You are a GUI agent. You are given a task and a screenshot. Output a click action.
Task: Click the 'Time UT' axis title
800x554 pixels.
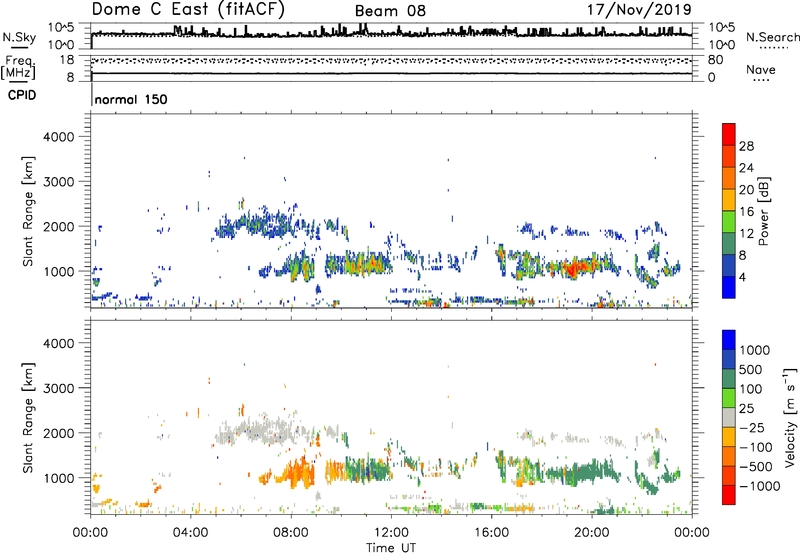click(391, 548)
